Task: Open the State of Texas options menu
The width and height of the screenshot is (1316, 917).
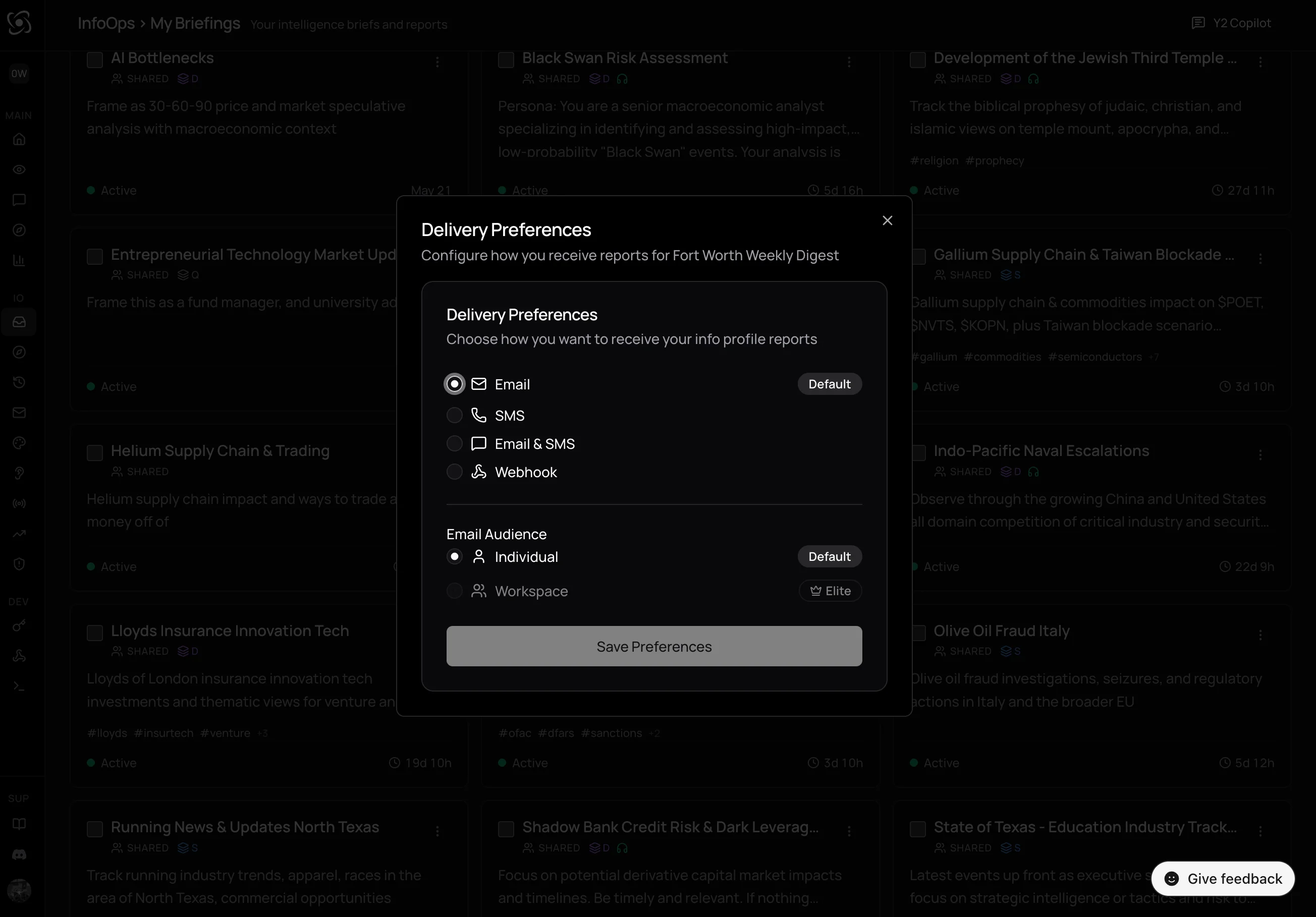Action: tap(1260, 831)
